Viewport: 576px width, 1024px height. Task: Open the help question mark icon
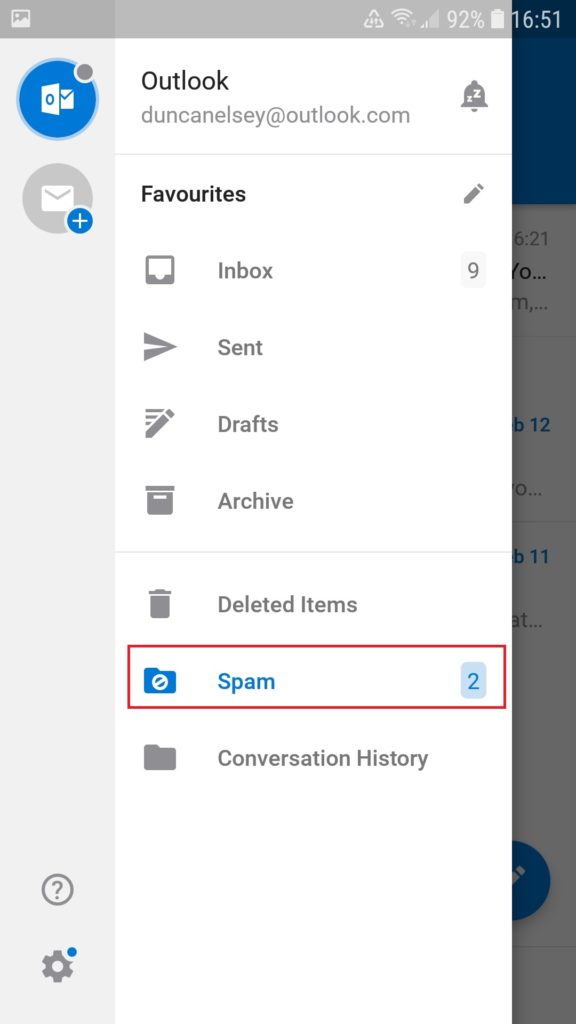pos(57,890)
